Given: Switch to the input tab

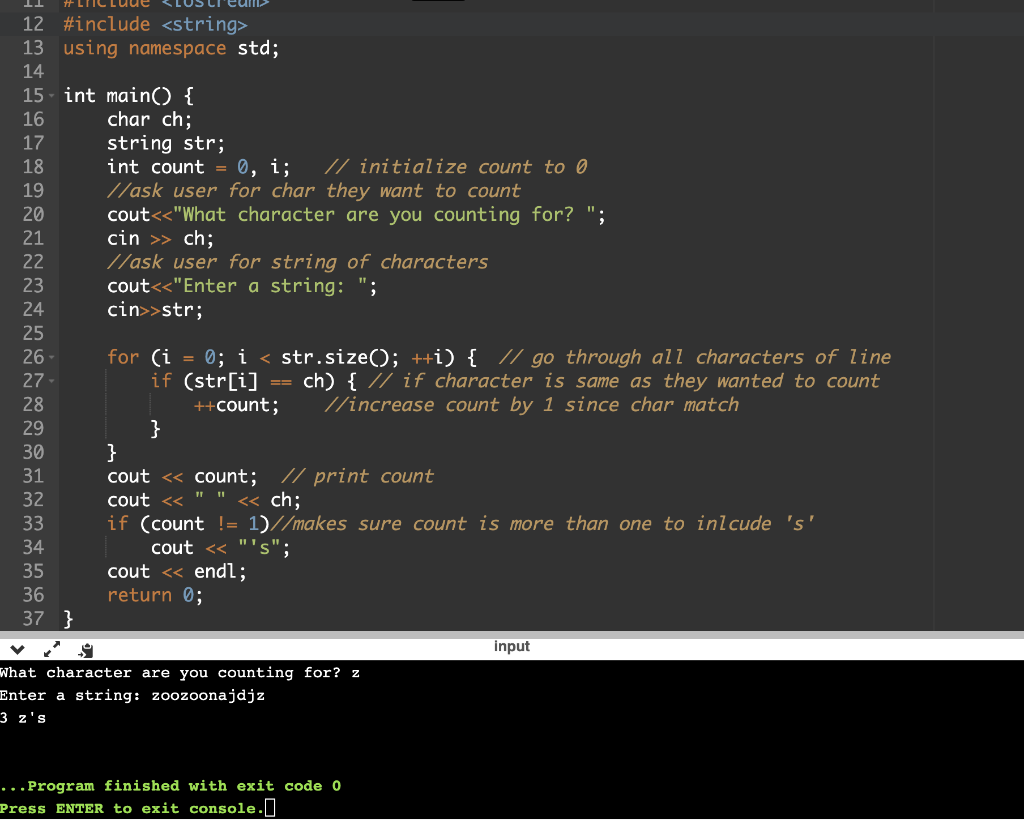Looking at the screenshot, I should point(512,645).
